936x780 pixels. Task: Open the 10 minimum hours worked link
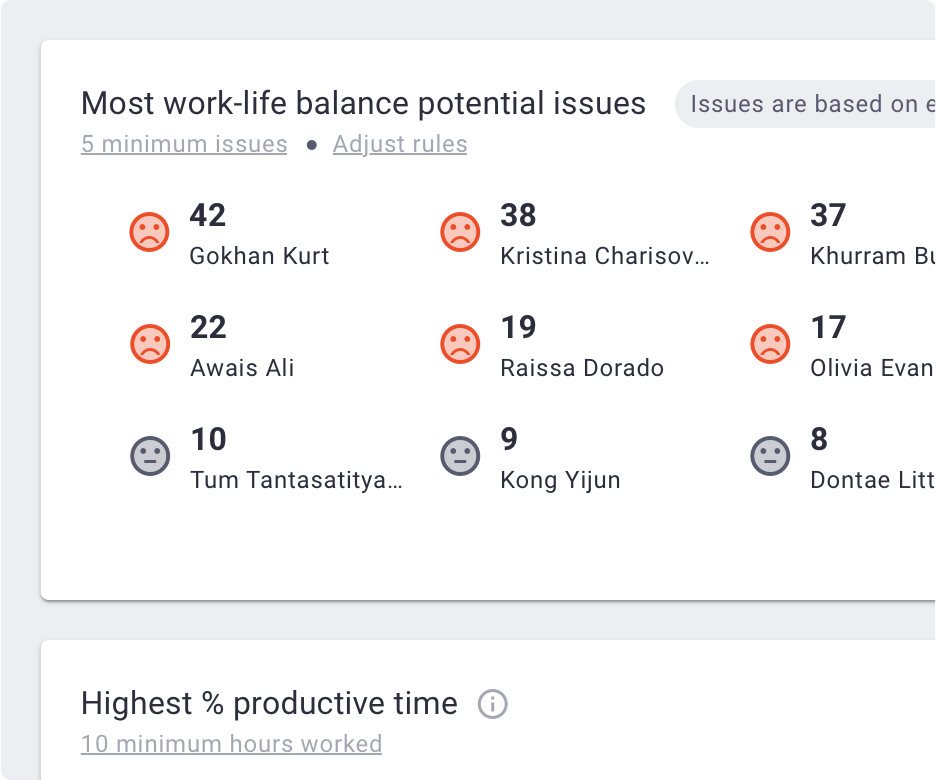click(231, 744)
